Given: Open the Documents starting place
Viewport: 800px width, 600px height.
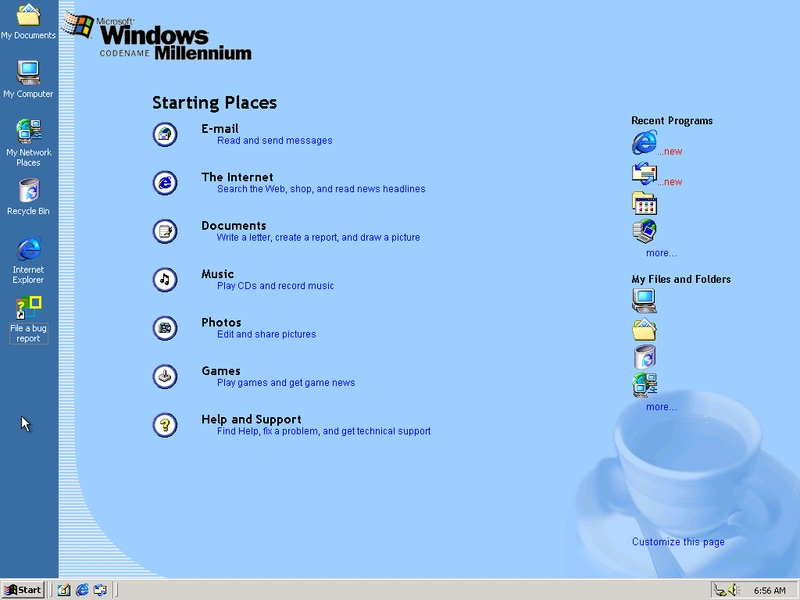Looking at the screenshot, I should [x=165, y=231].
